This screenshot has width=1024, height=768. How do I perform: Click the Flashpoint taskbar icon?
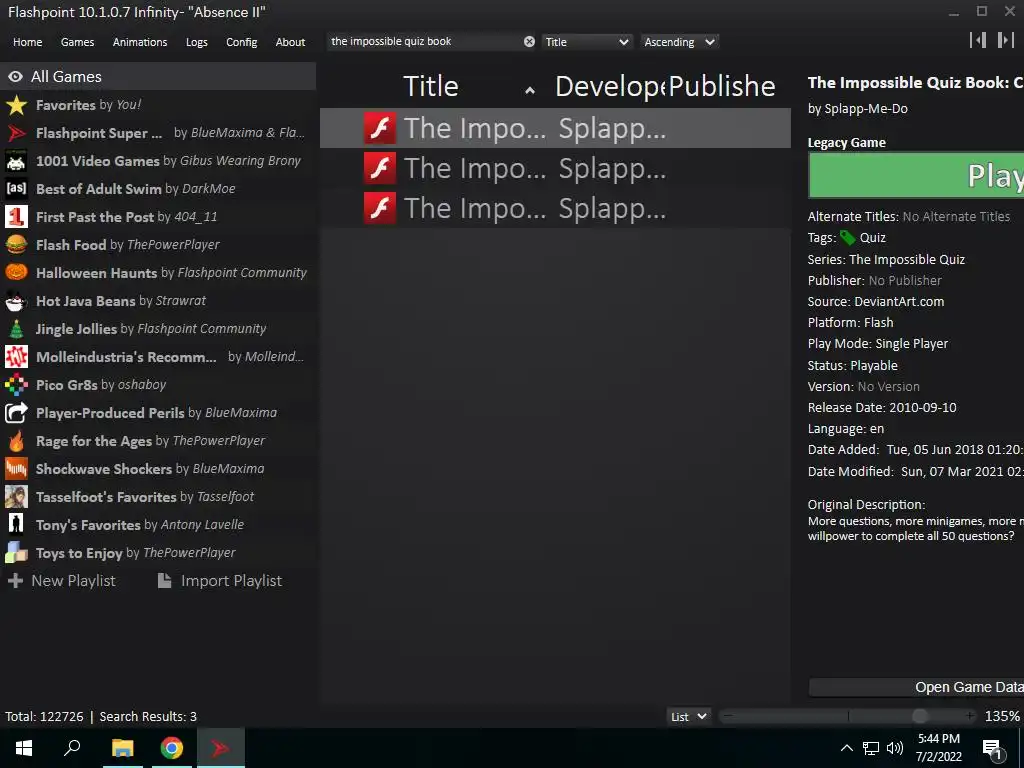pos(220,748)
